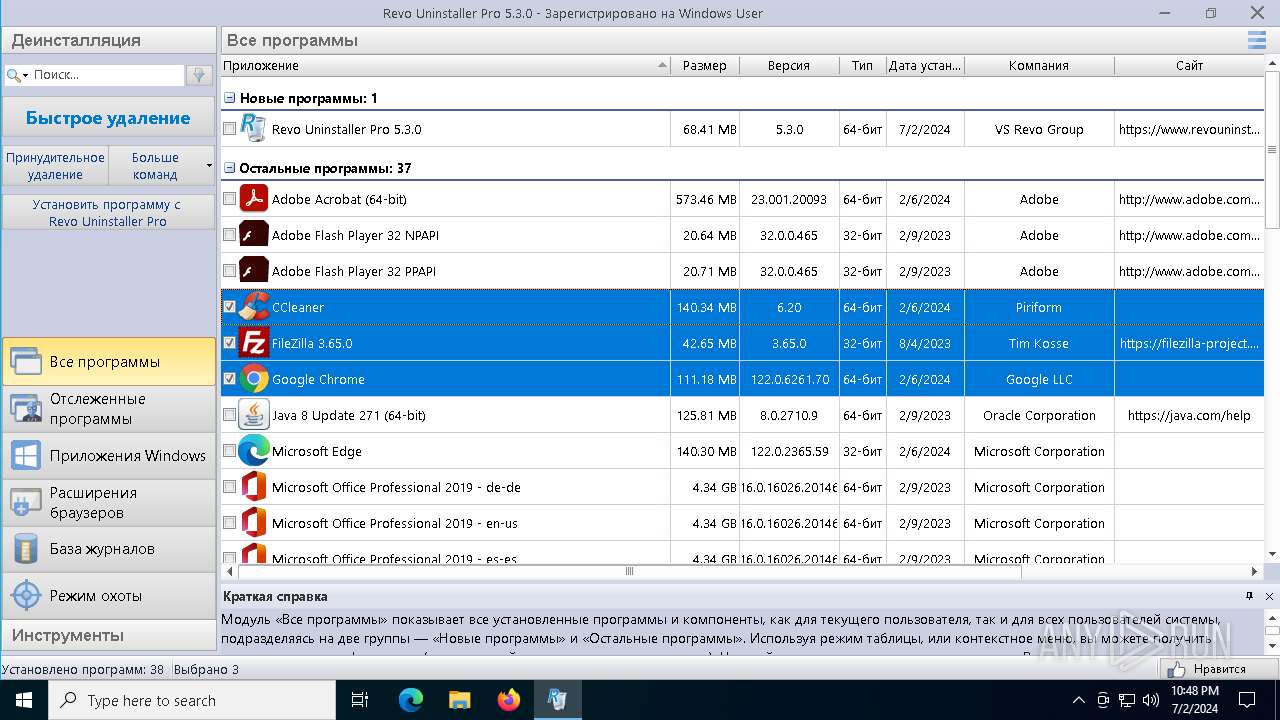
Task: Uncheck the FileZilla 3.65.0 checkbox
Action: (230, 343)
